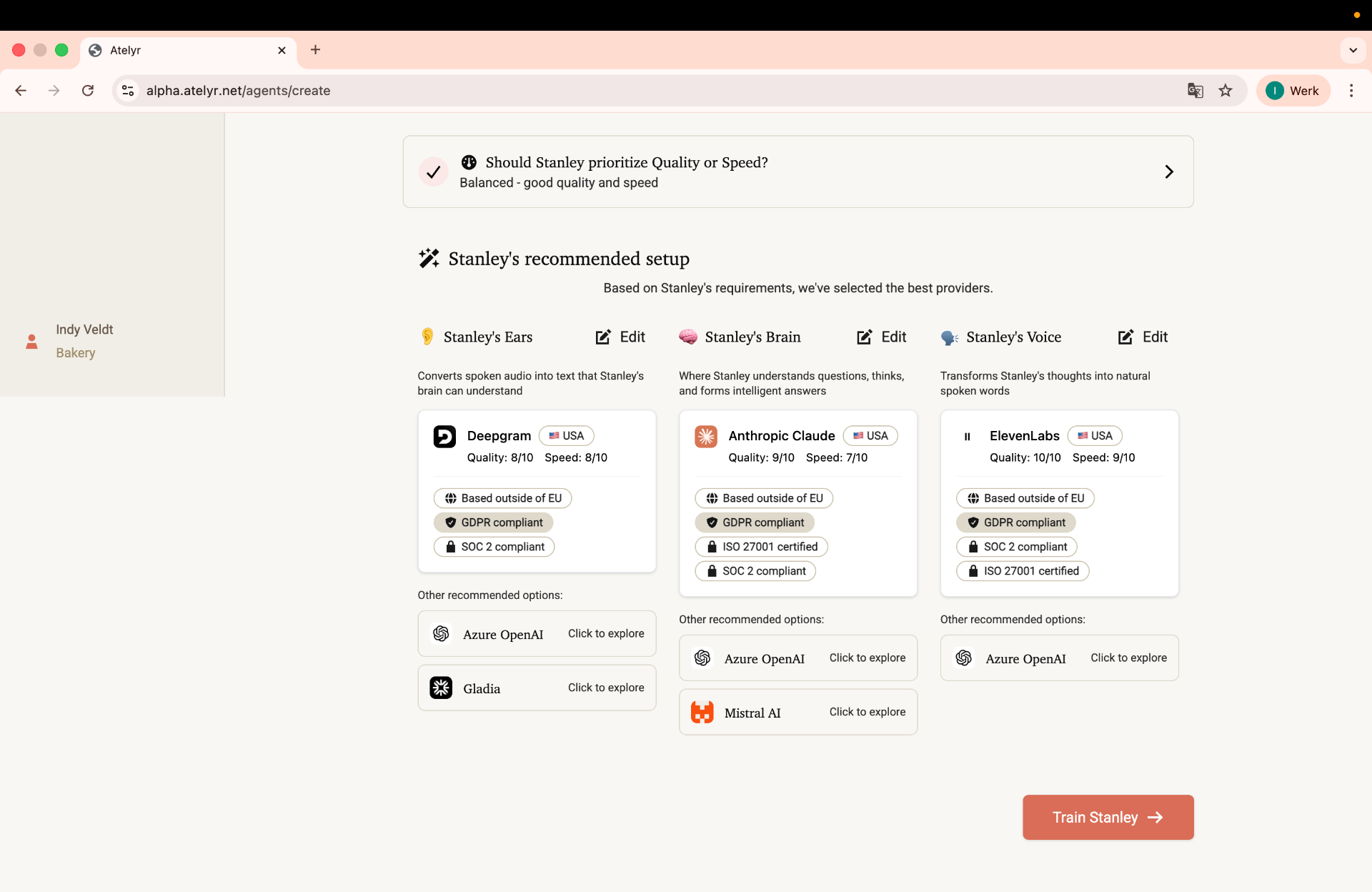
Task: Open the Werk profile button
Action: (x=1293, y=91)
